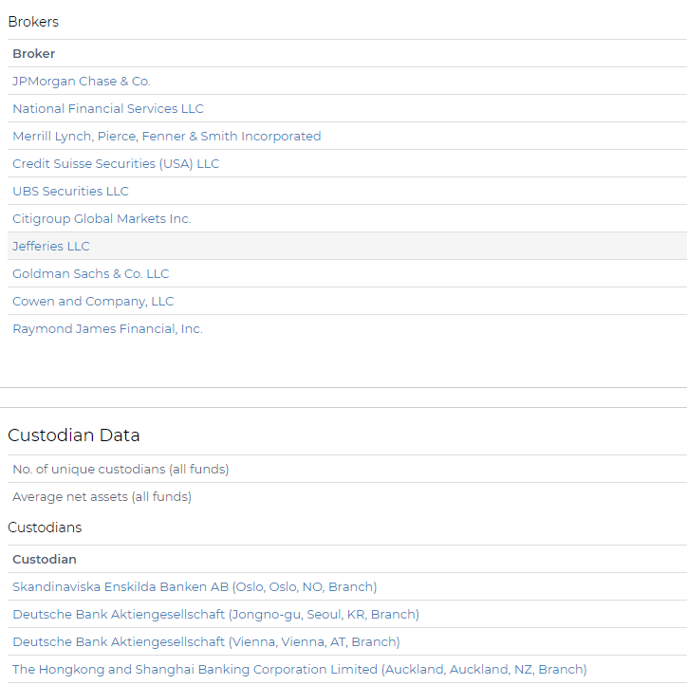The width and height of the screenshot is (687, 685).
Task: Open Citigroup Global Markets Inc. link
Action: pos(102,219)
